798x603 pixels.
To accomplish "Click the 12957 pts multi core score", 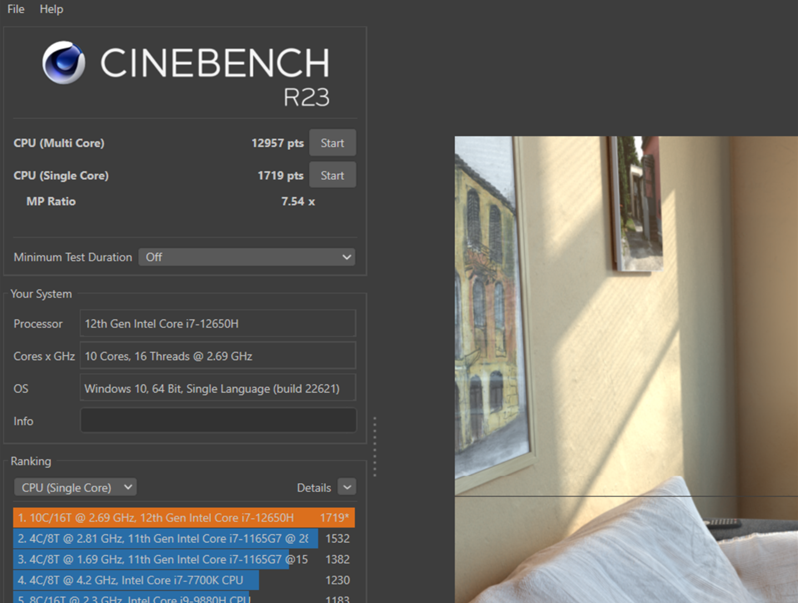I will (277, 143).
